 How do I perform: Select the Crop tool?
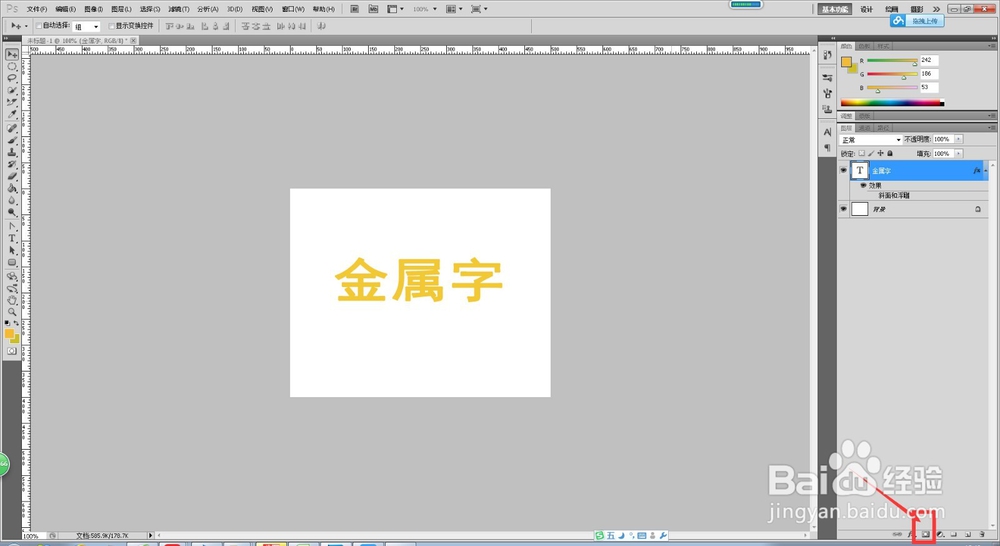12,102
